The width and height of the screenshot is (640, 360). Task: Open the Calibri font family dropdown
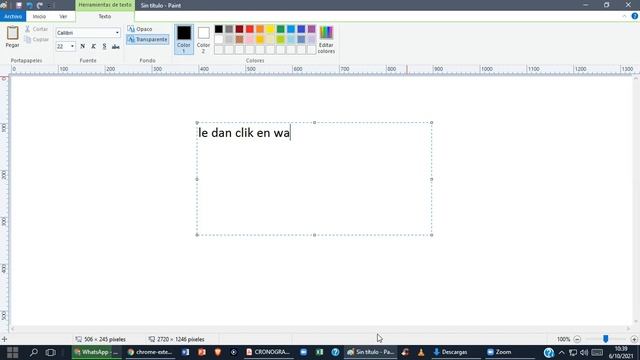tap(117, 33)
